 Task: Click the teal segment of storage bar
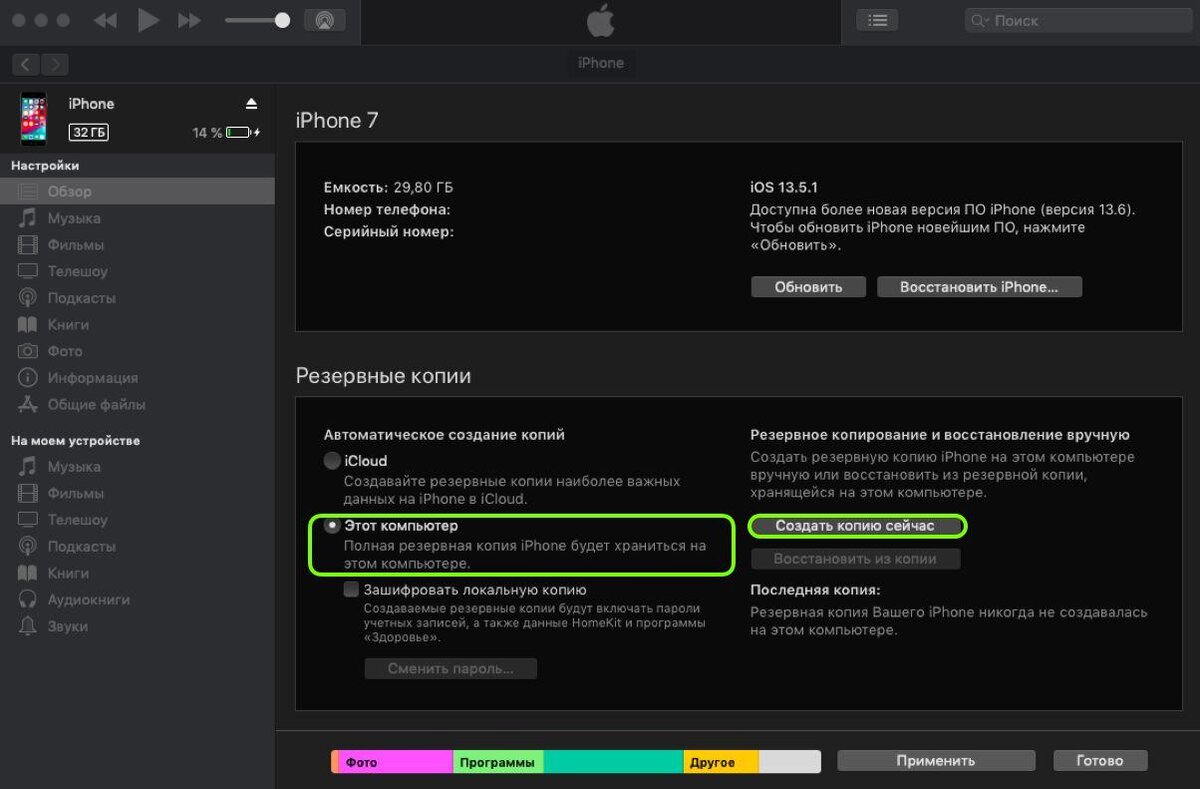(613, 762)
